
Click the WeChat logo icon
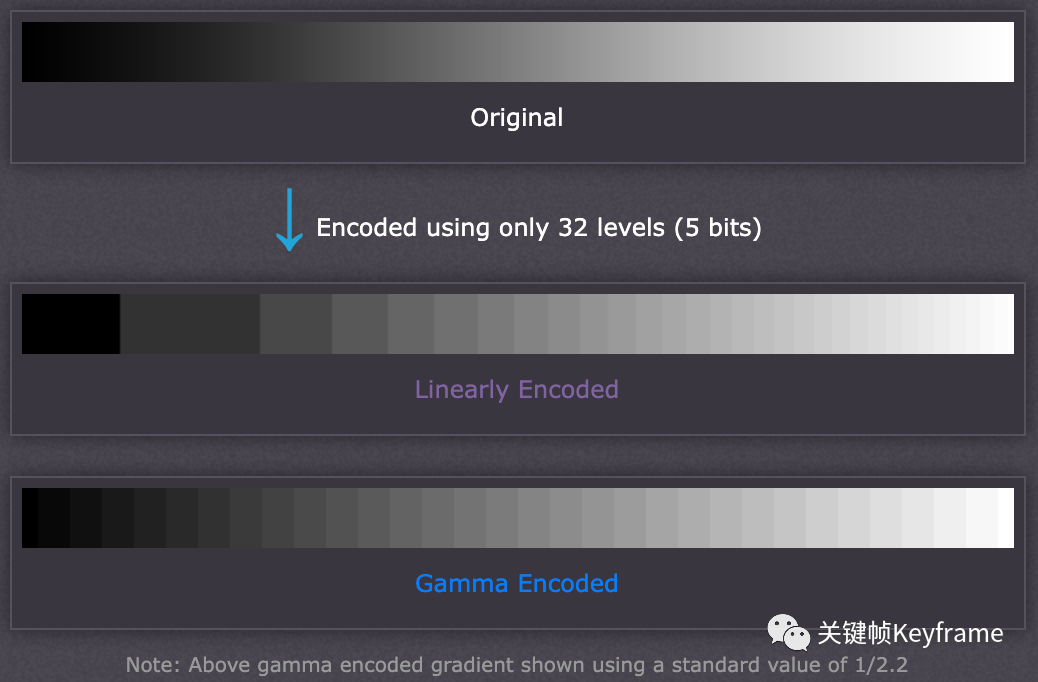(788, 632)
